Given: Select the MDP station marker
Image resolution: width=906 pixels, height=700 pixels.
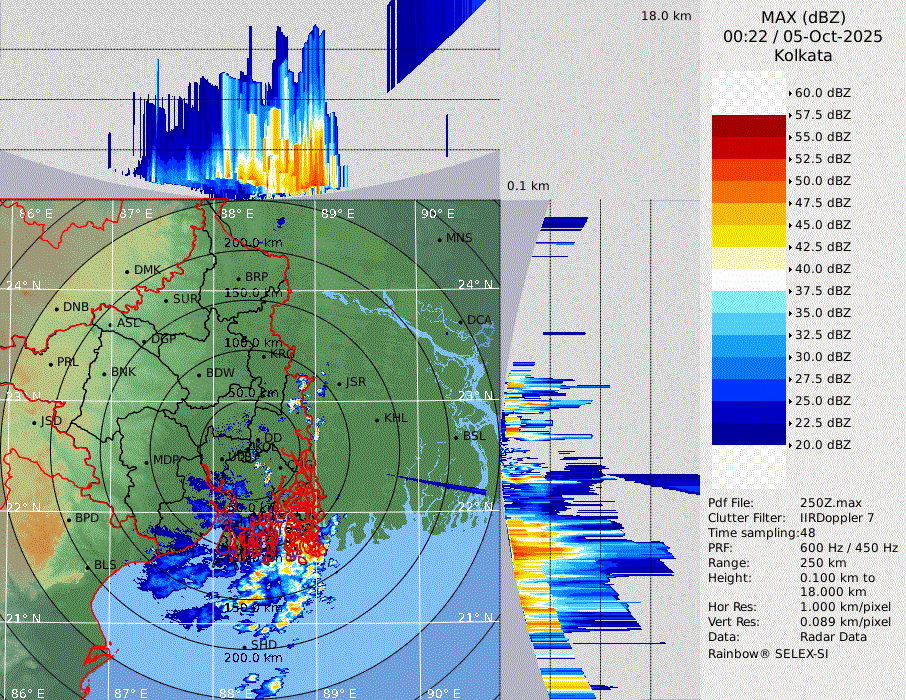Looking at the screenshot, I should pyautogui.click(x=146, y=461).
